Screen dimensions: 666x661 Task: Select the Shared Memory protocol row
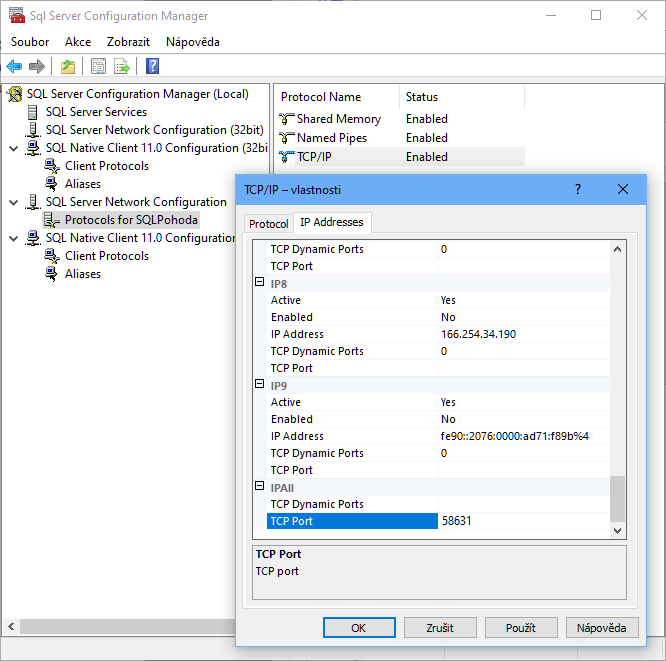click(x=401, y=119)
